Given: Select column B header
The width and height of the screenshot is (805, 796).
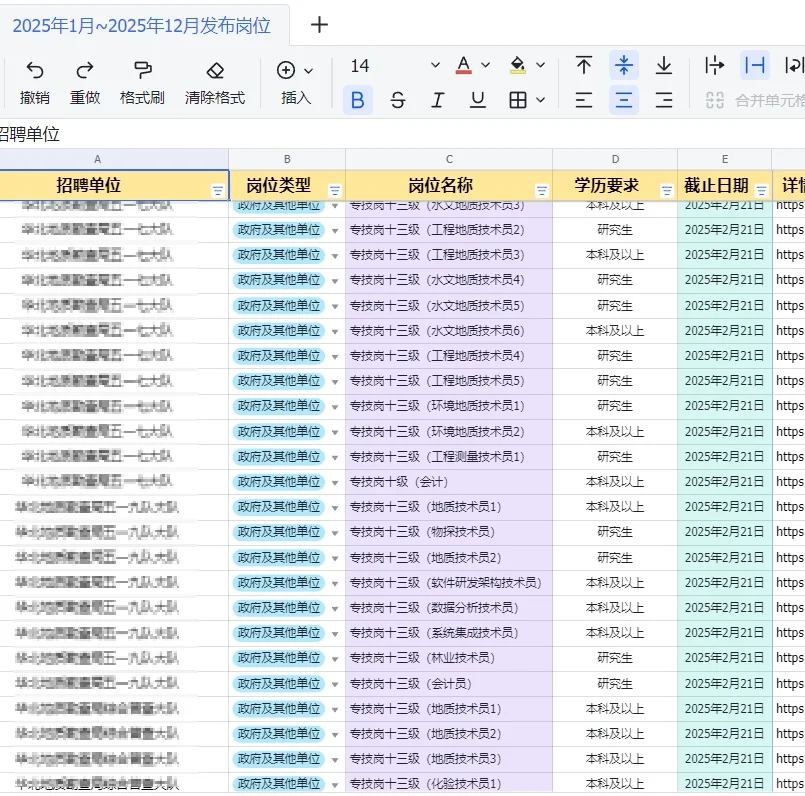Looking at the screenshot, I should point(287,159).
